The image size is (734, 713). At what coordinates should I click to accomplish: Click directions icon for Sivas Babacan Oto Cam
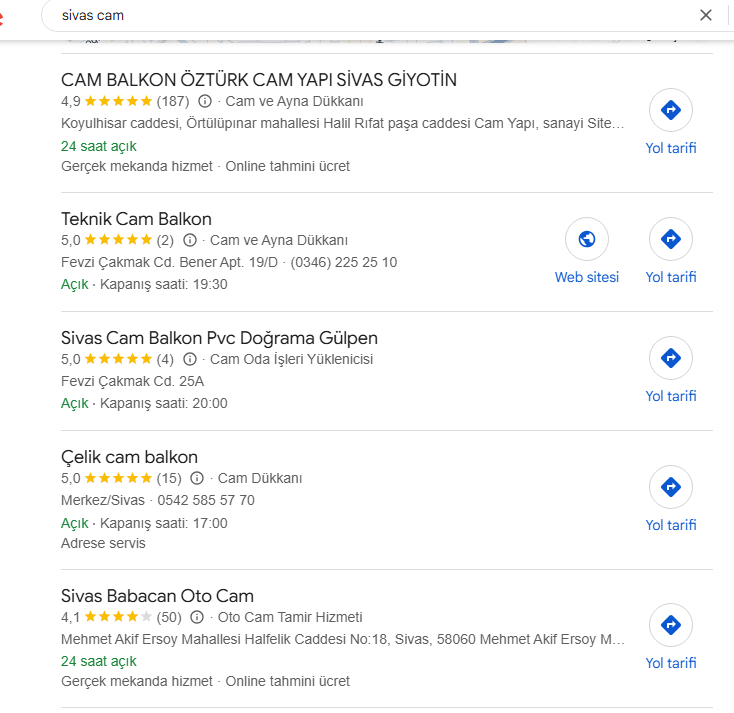(x=670, y=625)
